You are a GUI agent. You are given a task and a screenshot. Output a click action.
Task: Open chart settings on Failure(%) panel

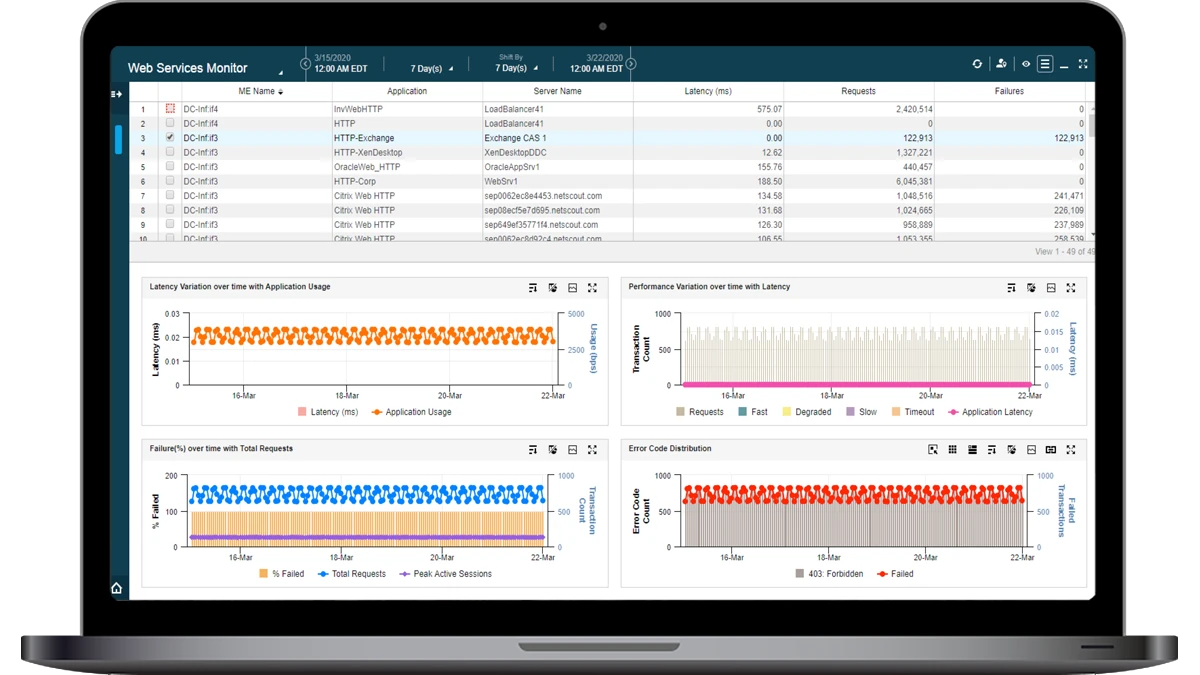(x=553, y=450)
